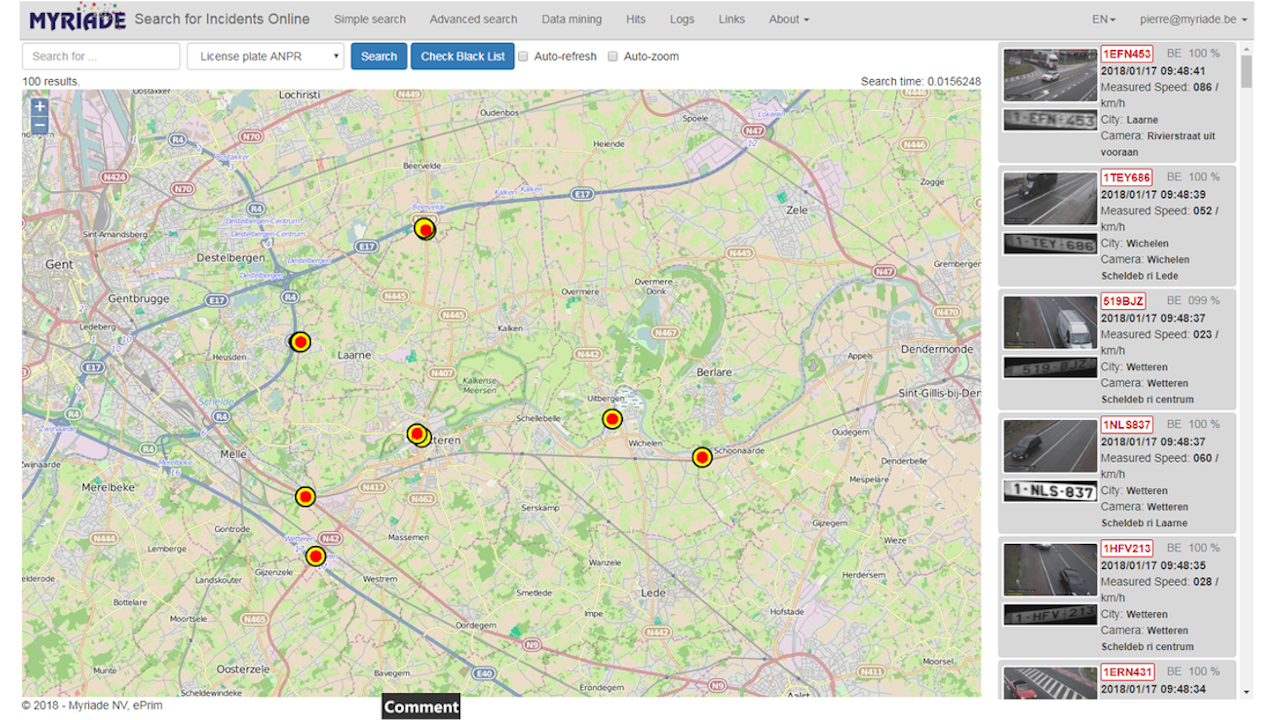Select the marker at Wetteren centre
The width and height of the screenshot is (1280, 720).
tap(418, 434)
